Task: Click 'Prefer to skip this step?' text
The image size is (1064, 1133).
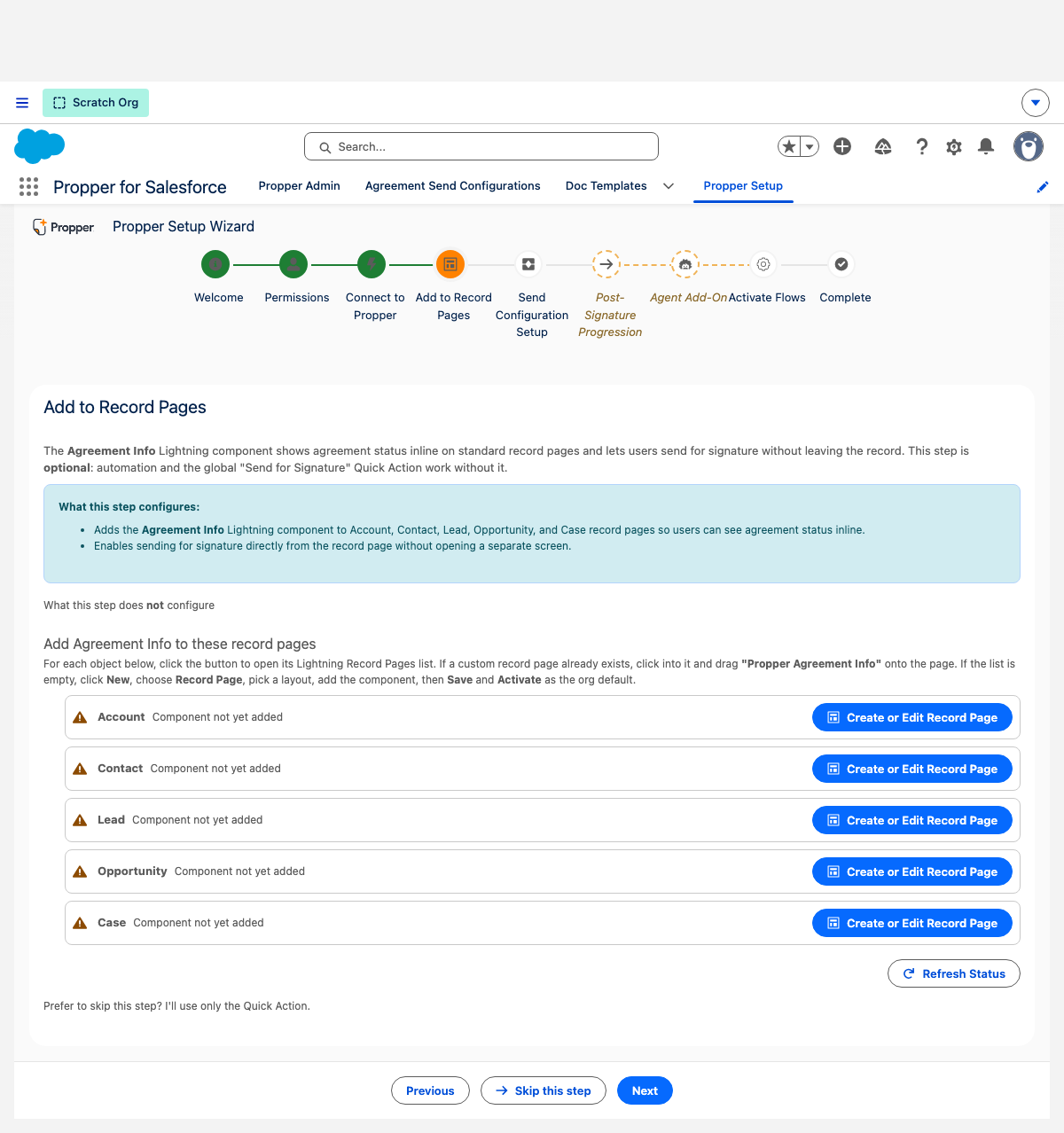Action: pos(103,1006)
